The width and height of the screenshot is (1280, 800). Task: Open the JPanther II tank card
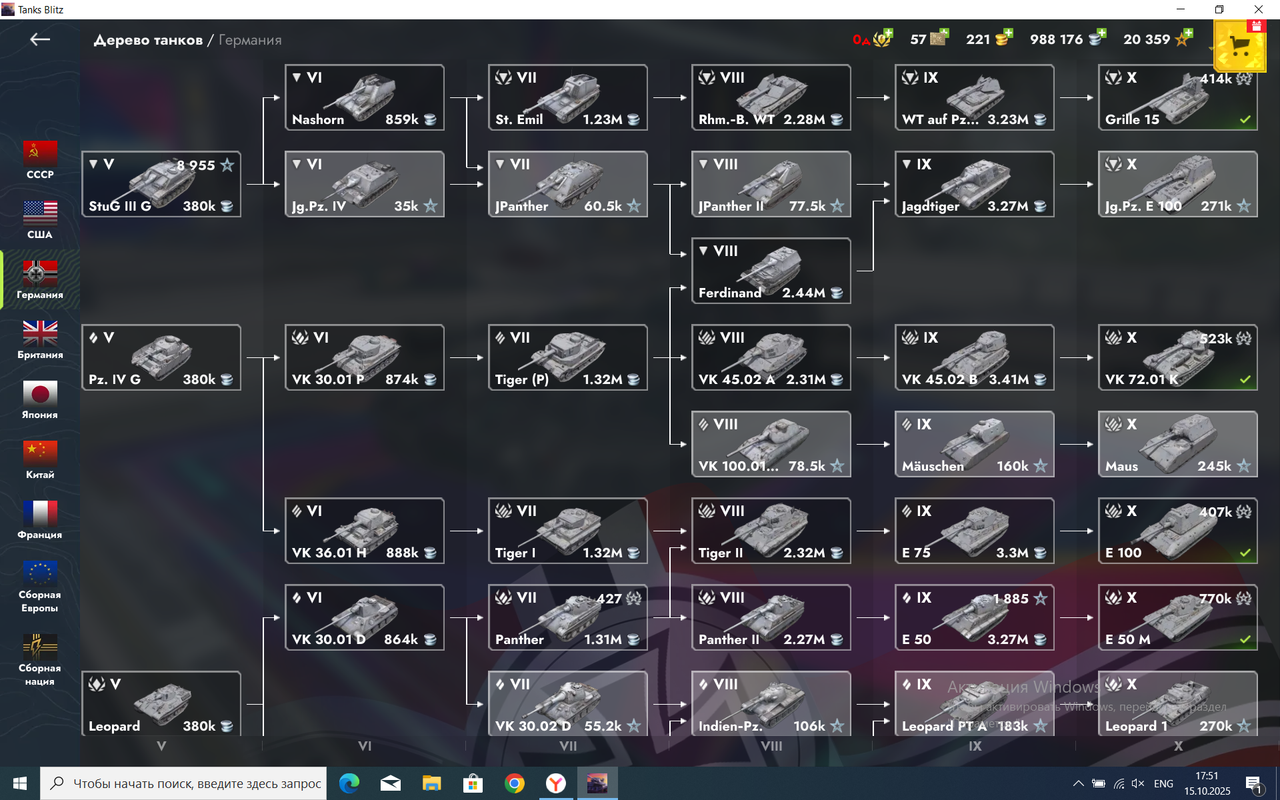coord(771,184)
